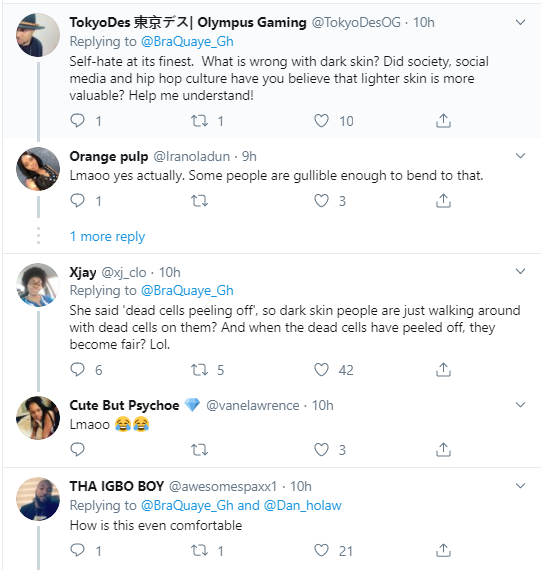Retweet Cute But Psychoe's tweet
This screenshot has width=541, height=570.
tap(200, 450)
